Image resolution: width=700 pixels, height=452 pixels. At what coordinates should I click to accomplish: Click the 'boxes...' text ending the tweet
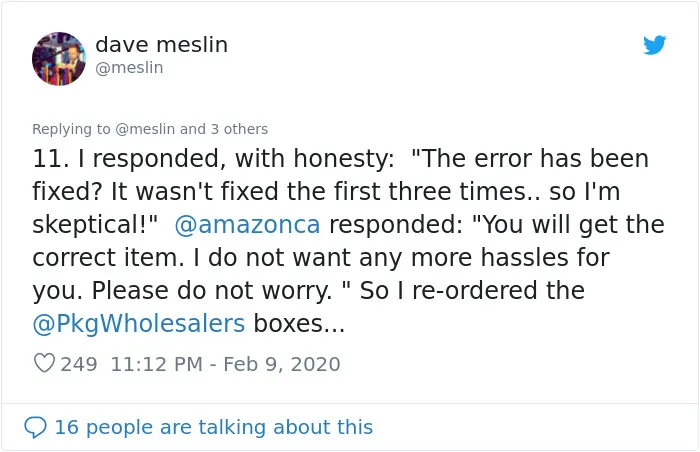(299, 323)
